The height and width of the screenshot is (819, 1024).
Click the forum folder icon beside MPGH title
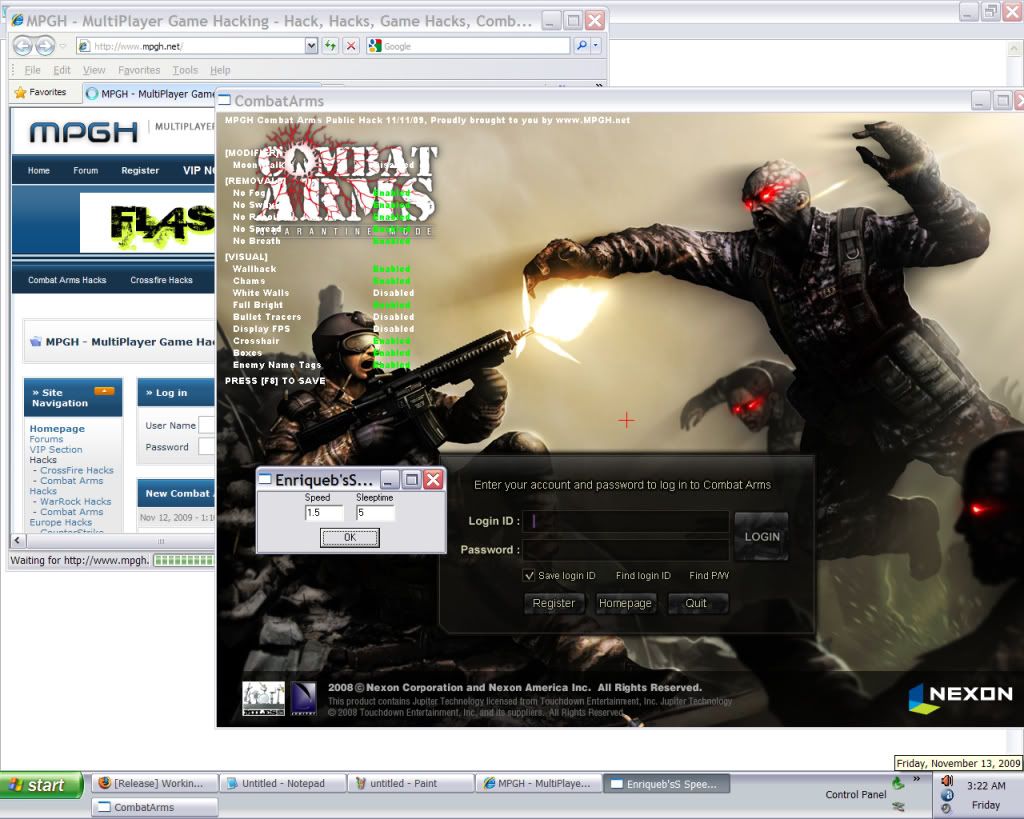[36, 342]
